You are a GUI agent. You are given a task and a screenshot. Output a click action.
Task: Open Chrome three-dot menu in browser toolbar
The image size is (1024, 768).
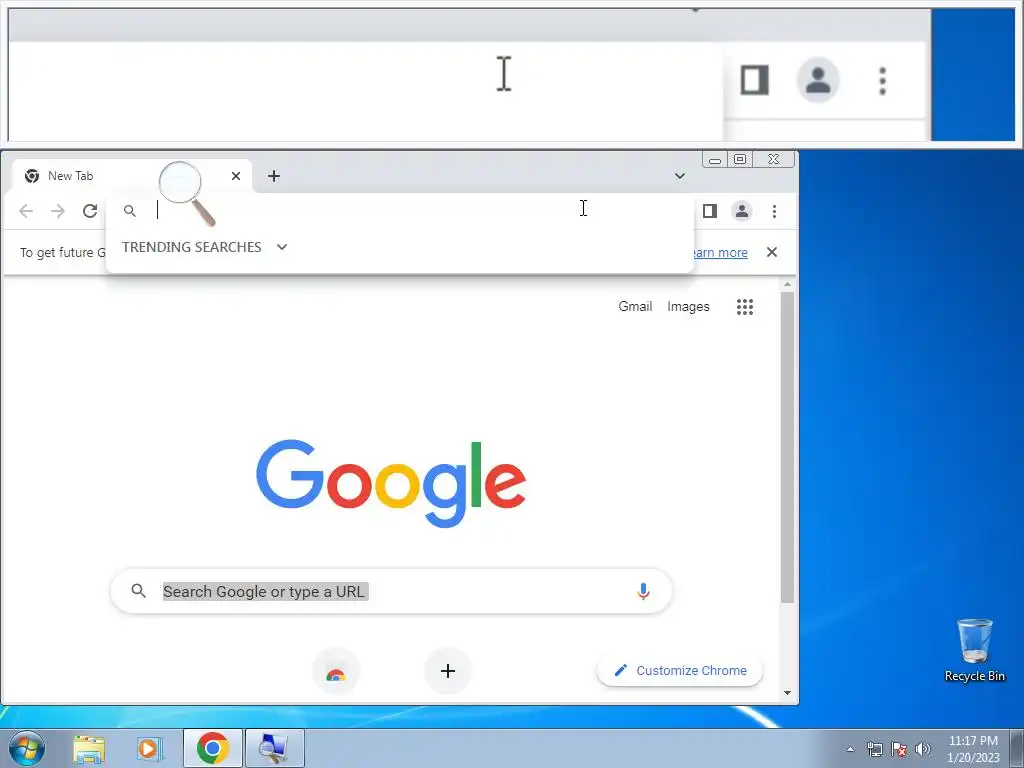click(x=775, y=211)
